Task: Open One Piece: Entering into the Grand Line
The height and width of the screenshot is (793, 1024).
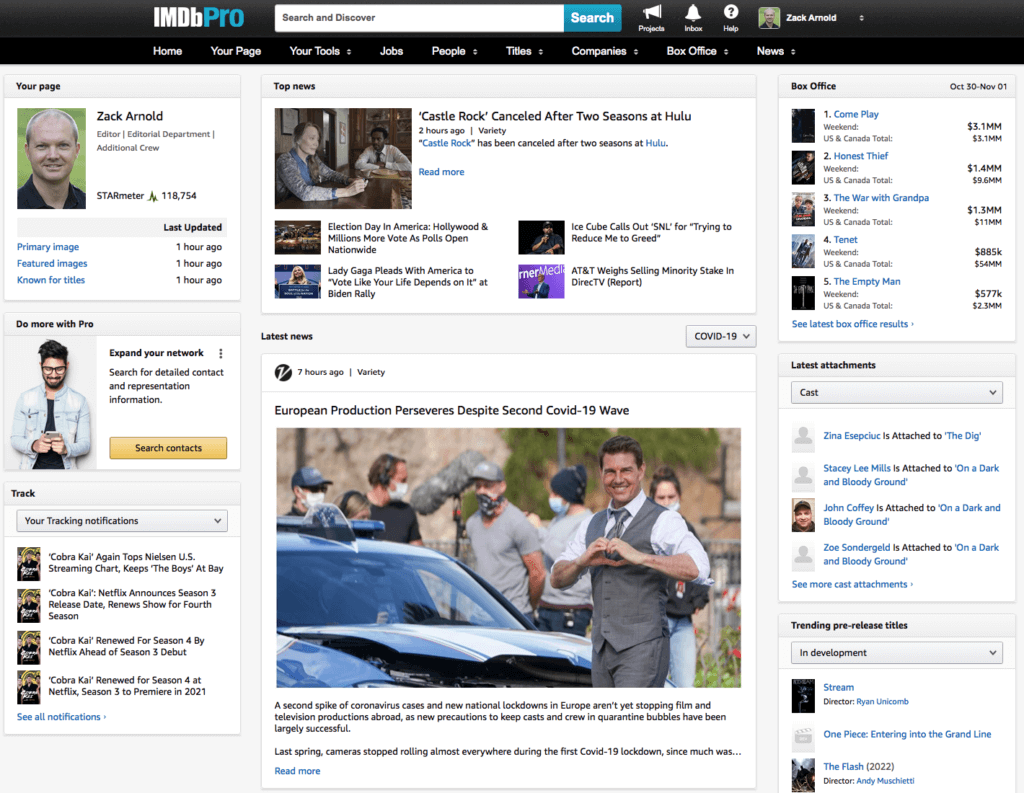Action: (x=907, y=734)
